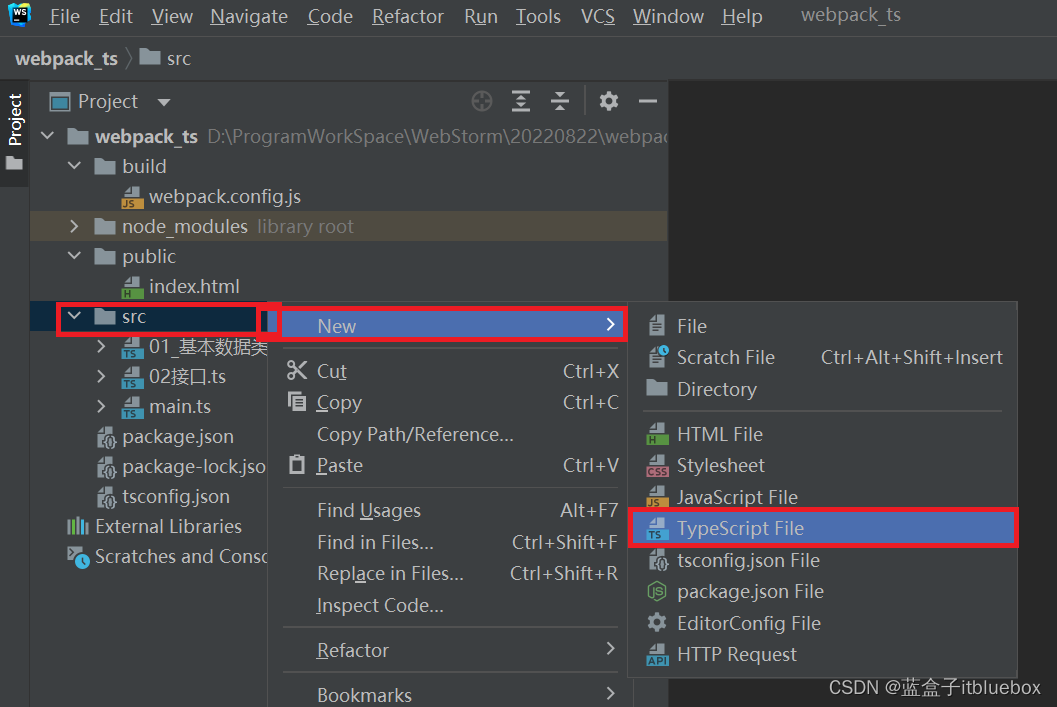Collapse the src folder arrow
This screenshot has height=707, width=1057.
pos(74,316)
